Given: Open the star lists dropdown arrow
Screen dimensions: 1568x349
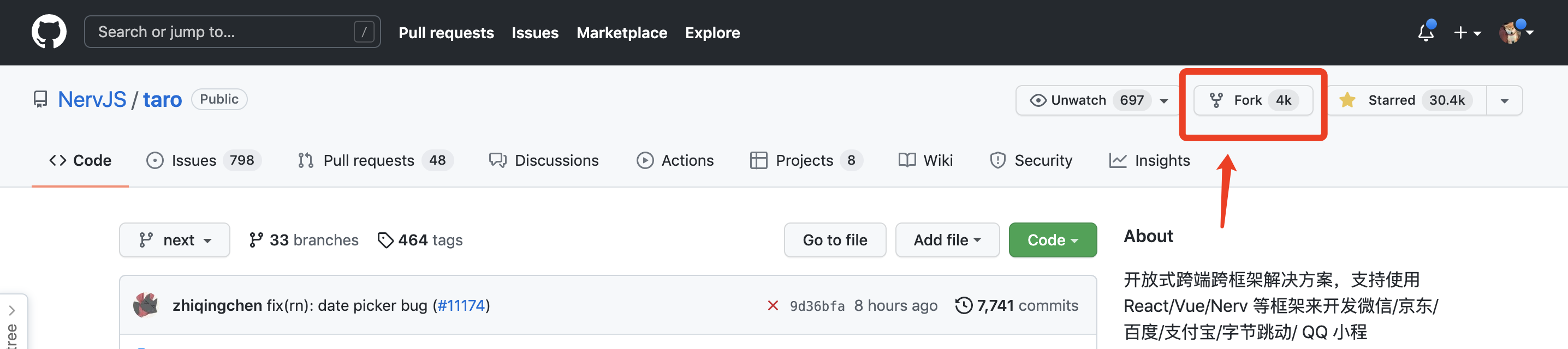Looking at the screenshot, I should (1504, 101).
